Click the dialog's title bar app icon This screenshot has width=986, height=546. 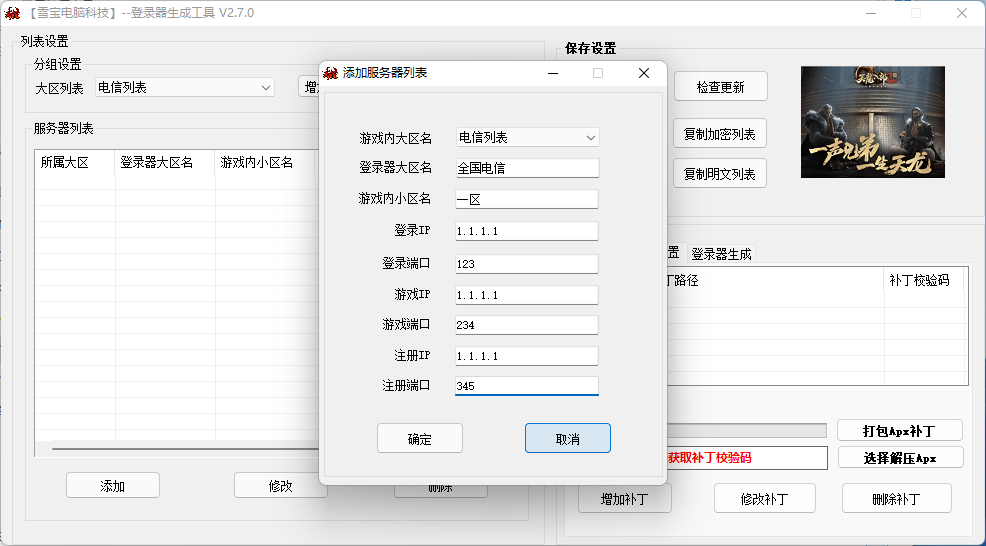331,73
